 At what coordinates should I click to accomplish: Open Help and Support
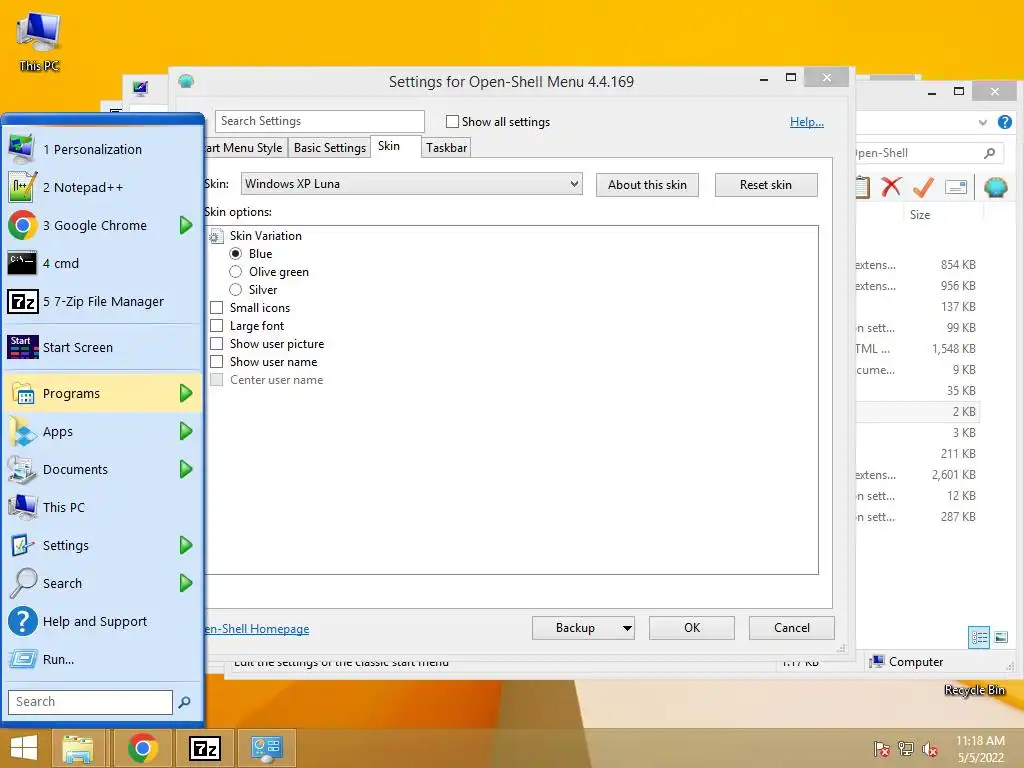103,621
